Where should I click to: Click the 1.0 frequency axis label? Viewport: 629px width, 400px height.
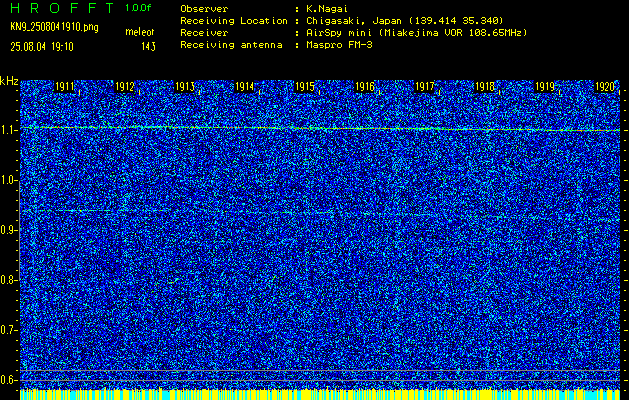point(8,180)
